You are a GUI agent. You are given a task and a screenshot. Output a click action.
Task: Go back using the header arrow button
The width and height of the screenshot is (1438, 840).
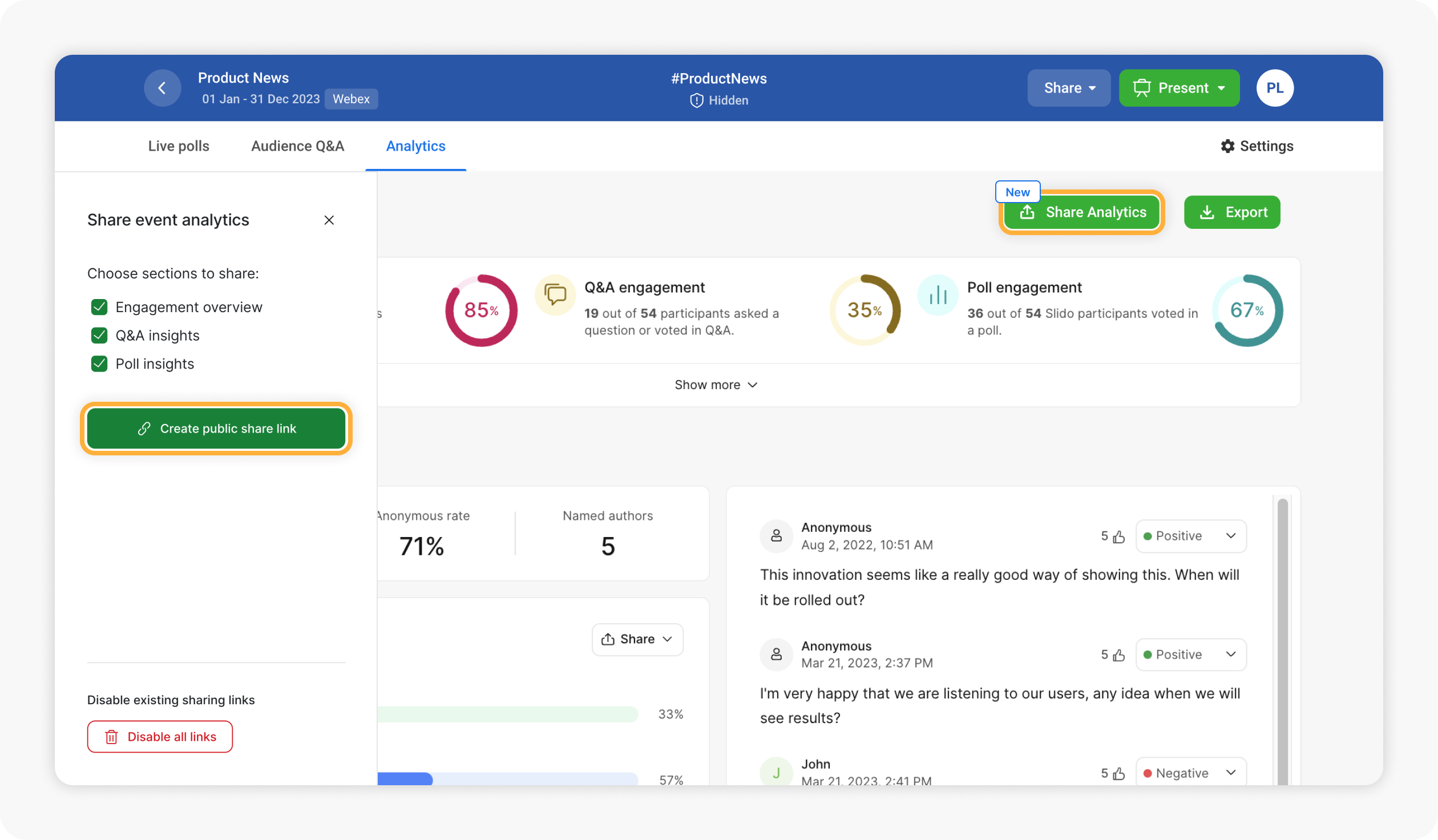[x=162, y=88]
